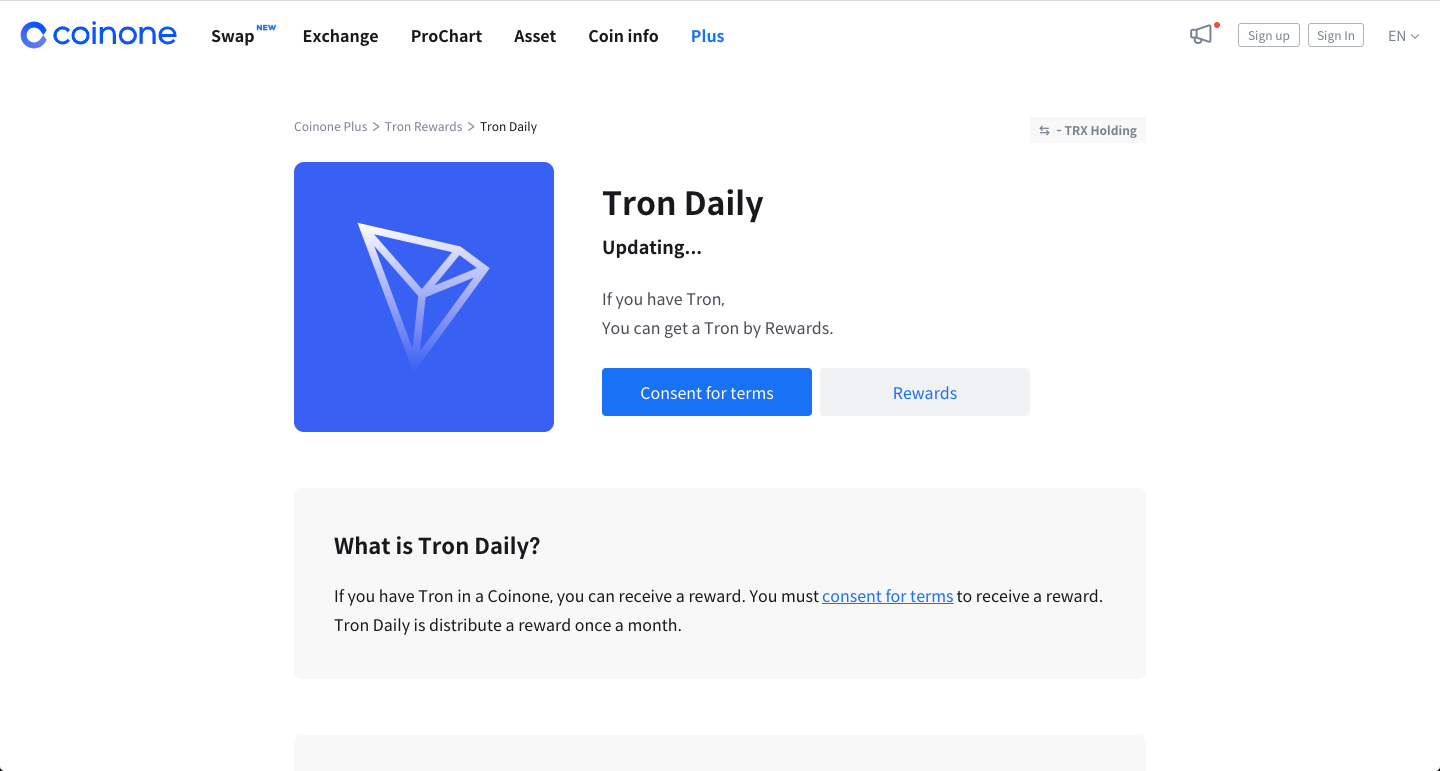Click the Coinone logo
This screenshot has height=771, width=1440.
[x=98, y=35]
